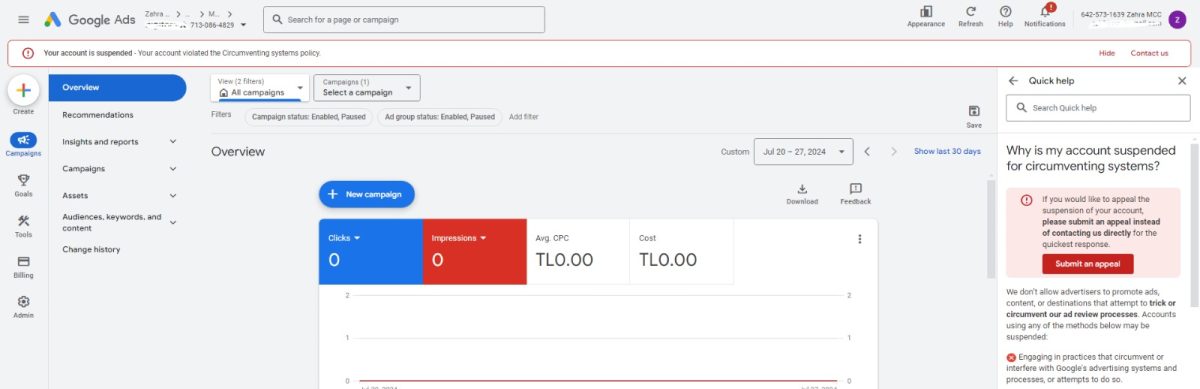Screen dimensions: 1200x389
Task: Close the Quick help panel
Action: pyautogui.click(x=1182, y=80)
